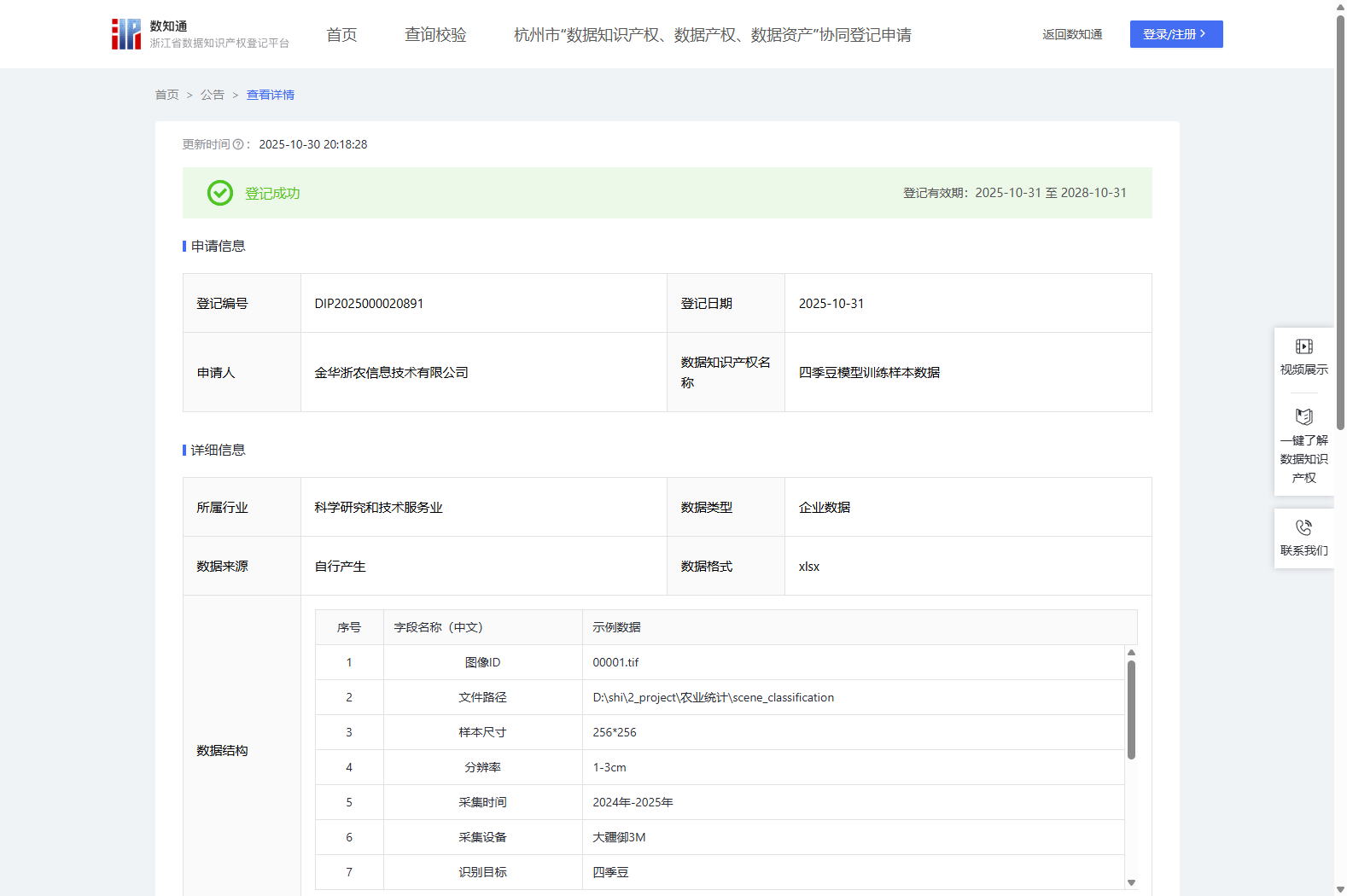Click the 样本尺寸 field name
The height and width of the screenshot is (896, 1347).
(x=482, y=732)
